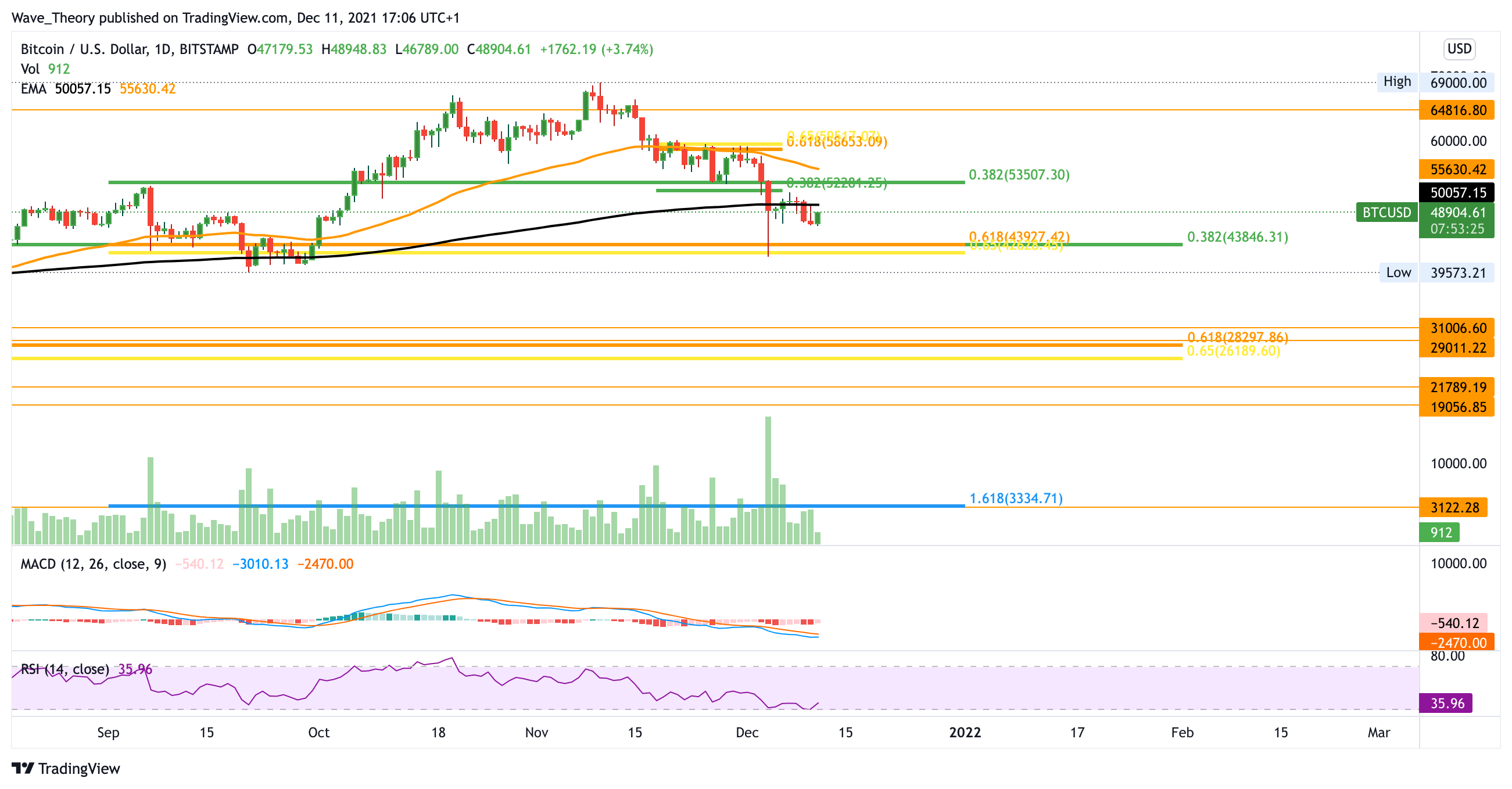Click the orange 31006.60 price label
The image size is (1512, 789).
[x=1457, y=328]
